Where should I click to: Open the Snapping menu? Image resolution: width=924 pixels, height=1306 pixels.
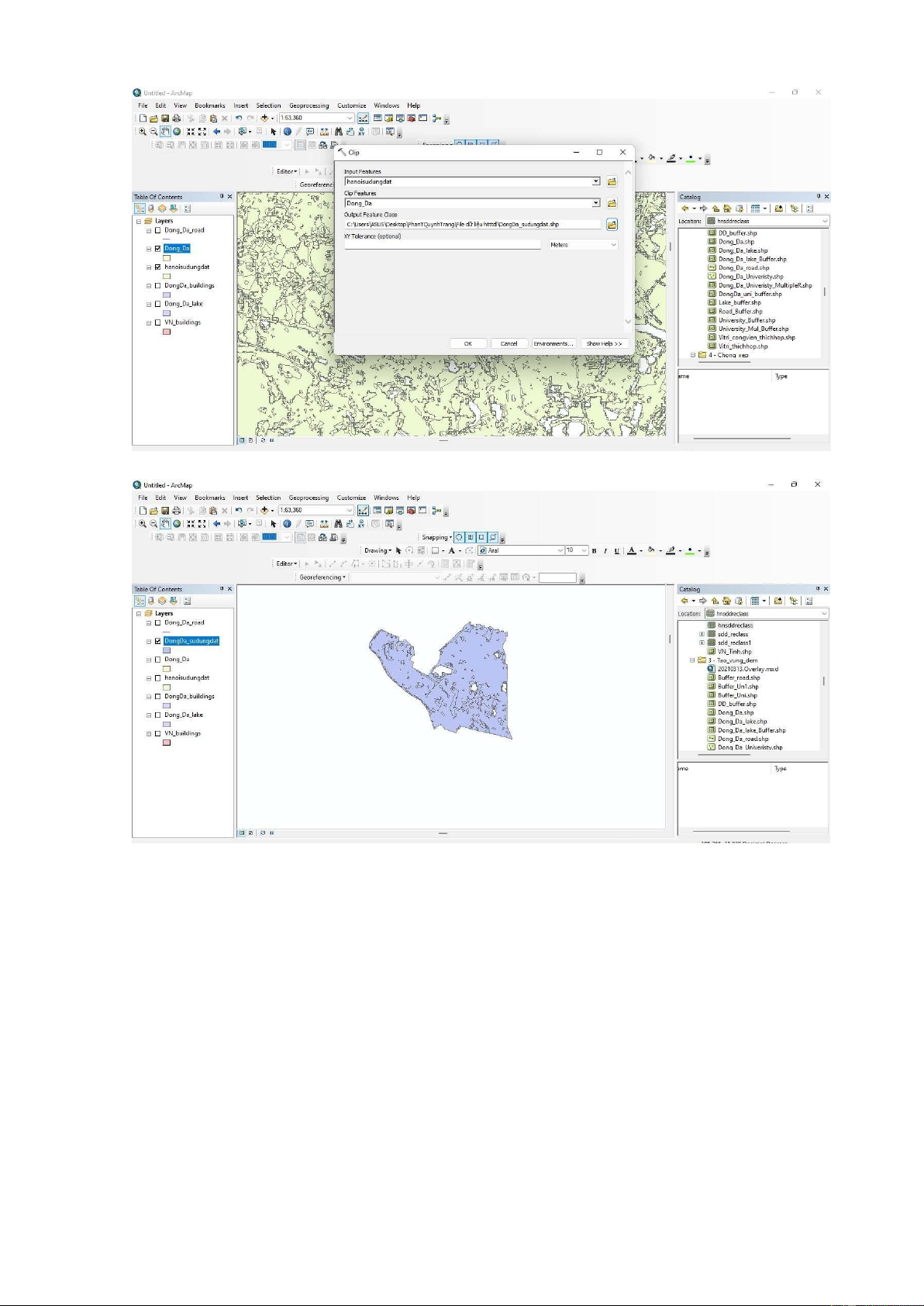(436, 537)
